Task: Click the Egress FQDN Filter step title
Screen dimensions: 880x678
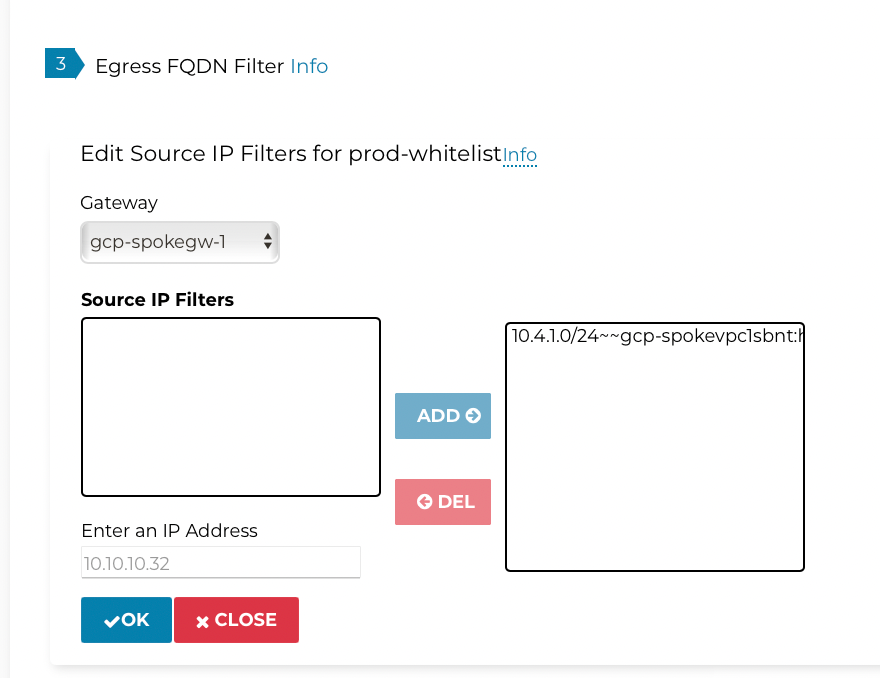Action: [x=189, y=66]
